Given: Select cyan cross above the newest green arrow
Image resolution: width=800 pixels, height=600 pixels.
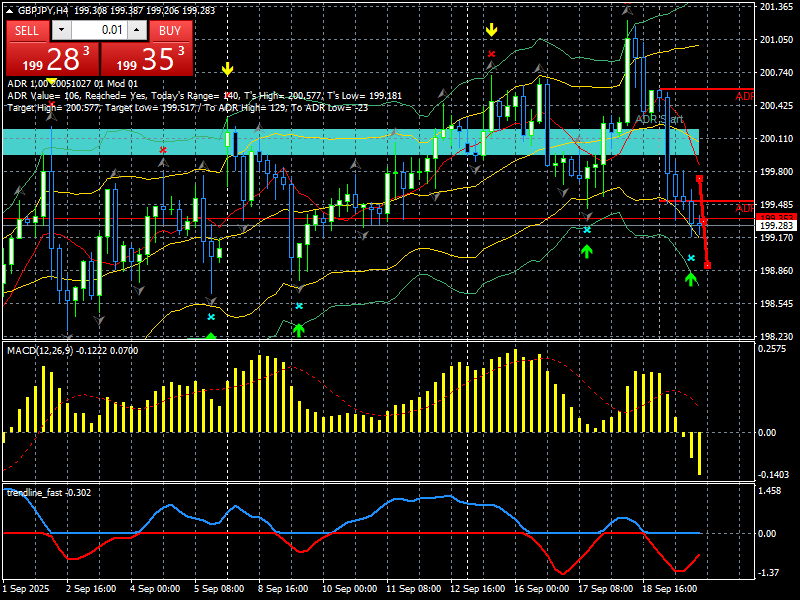Looking at the screenshot, I should click(x=691, y=258).
